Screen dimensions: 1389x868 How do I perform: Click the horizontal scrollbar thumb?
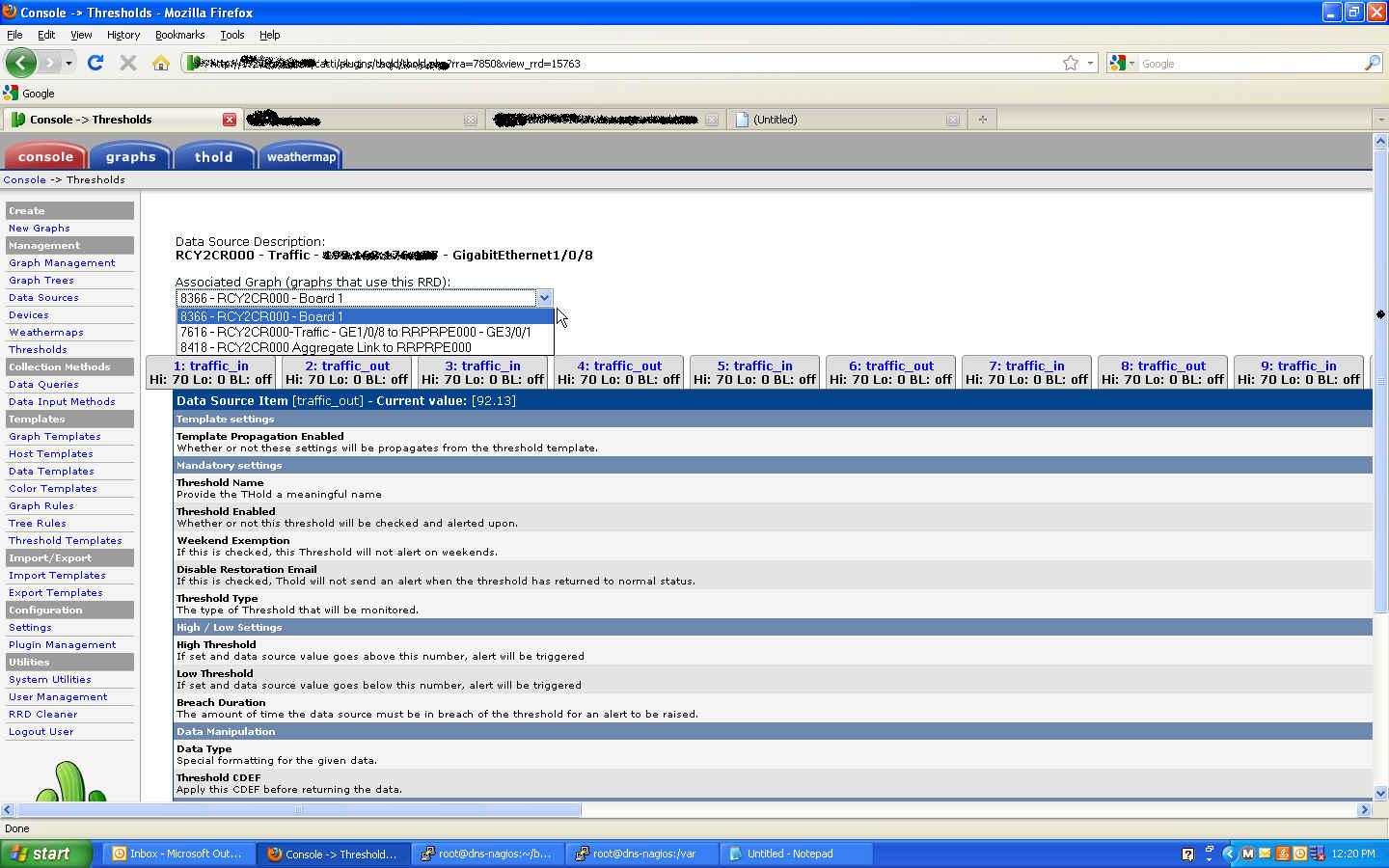[298, 810]
